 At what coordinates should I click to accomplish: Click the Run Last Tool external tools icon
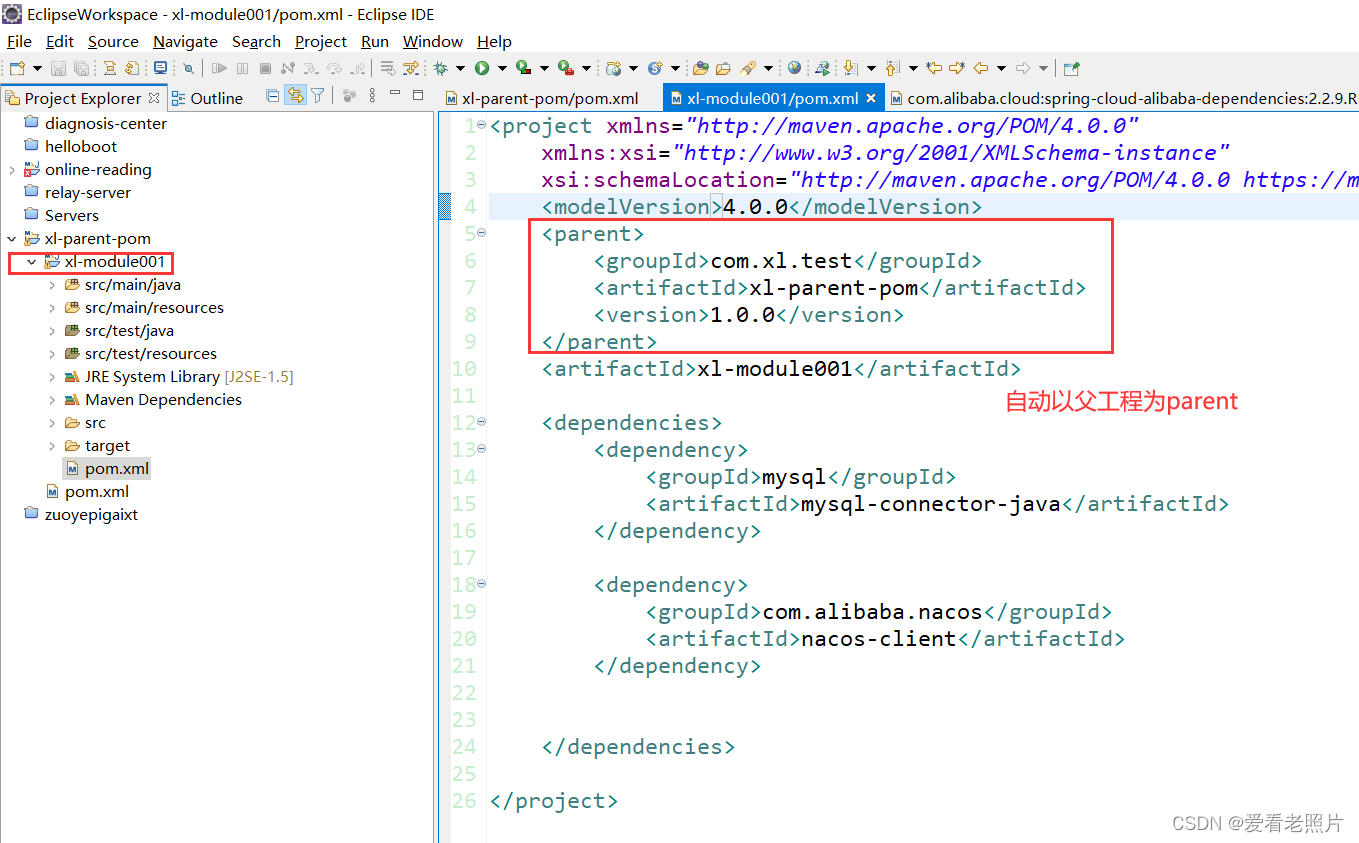pyautogui.click(x=565, y=68)
